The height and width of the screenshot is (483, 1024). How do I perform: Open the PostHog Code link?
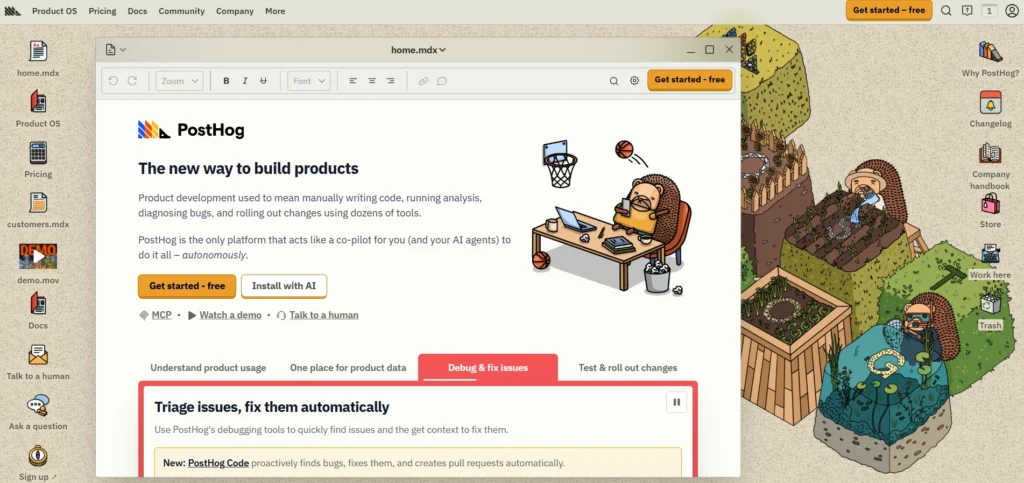[218, 463]
